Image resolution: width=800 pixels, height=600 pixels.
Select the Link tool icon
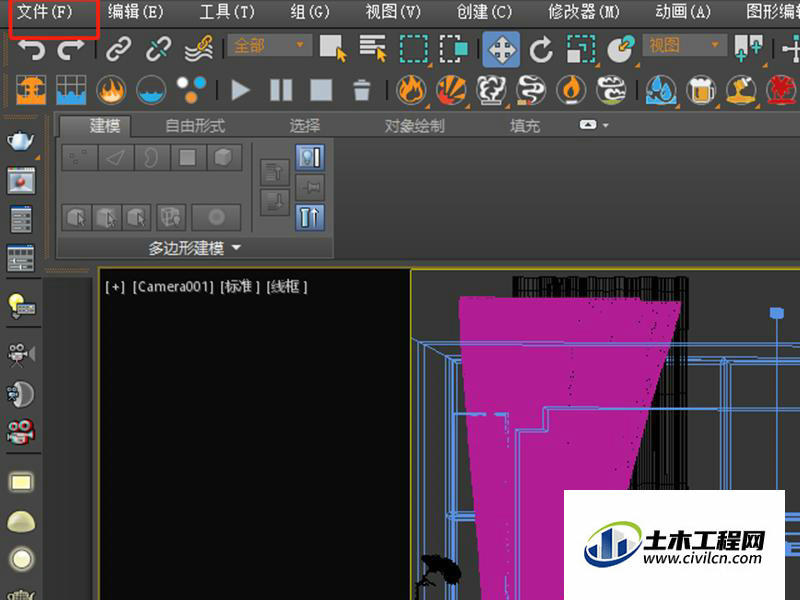118,49
